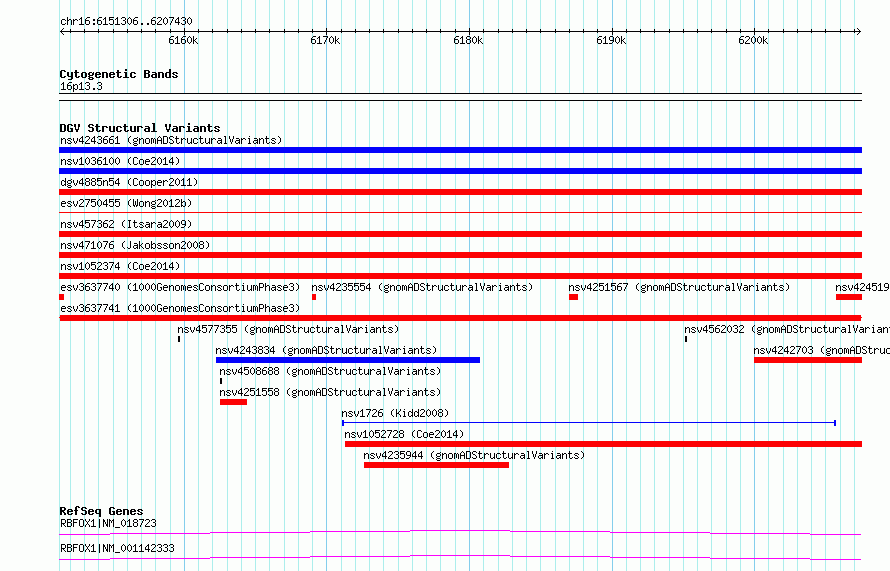Open variant dgv4885n54 (Cooper2011) label
The height and width of the screenshot is (571, 890).
(129, 182)
